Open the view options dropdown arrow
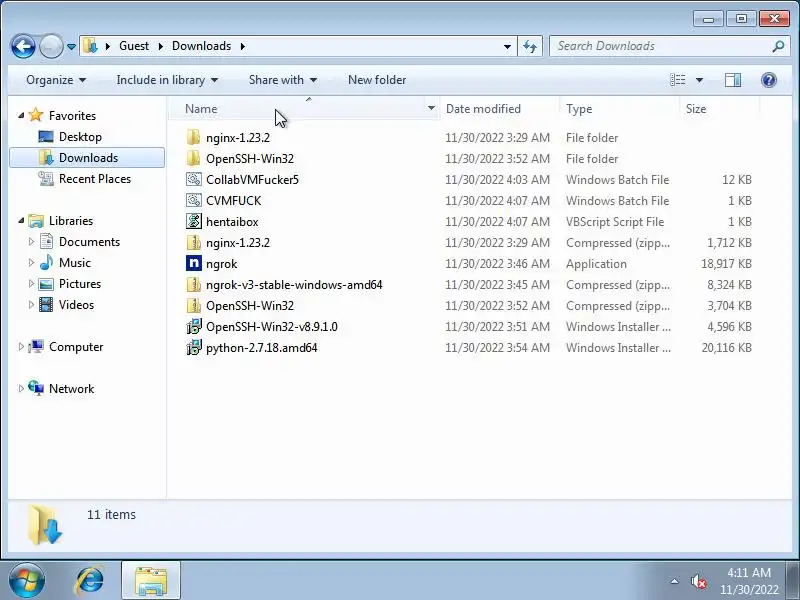 click(x=699, y=80)
